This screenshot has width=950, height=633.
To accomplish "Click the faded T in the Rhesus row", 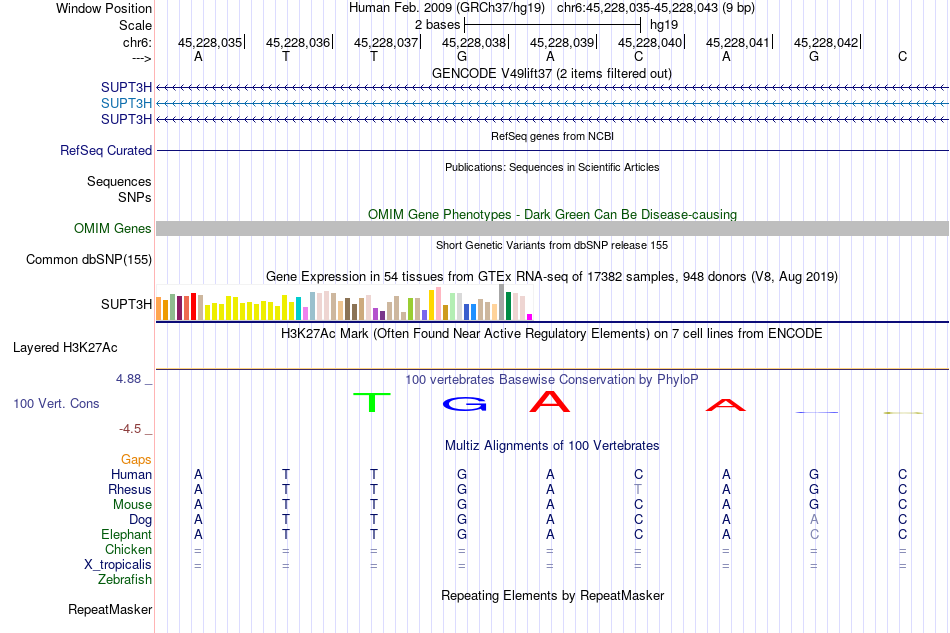I will click(x=638, y=489).
